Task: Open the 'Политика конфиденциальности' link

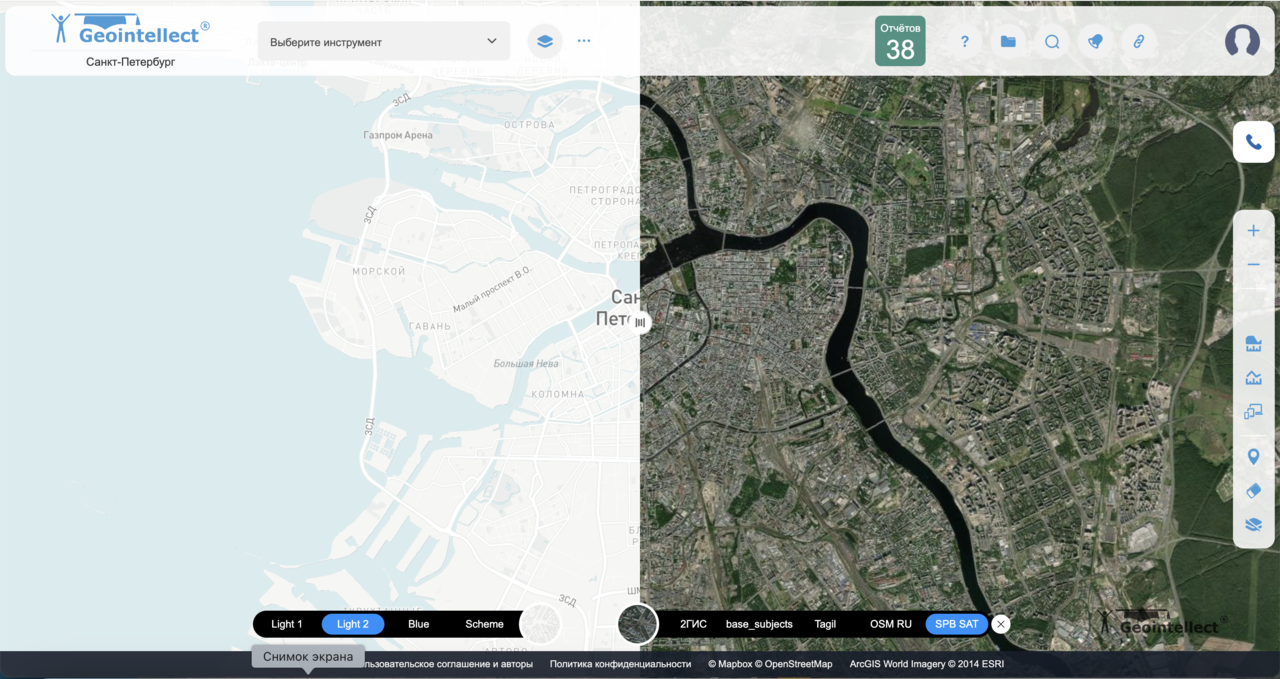Action: point(620,664)
